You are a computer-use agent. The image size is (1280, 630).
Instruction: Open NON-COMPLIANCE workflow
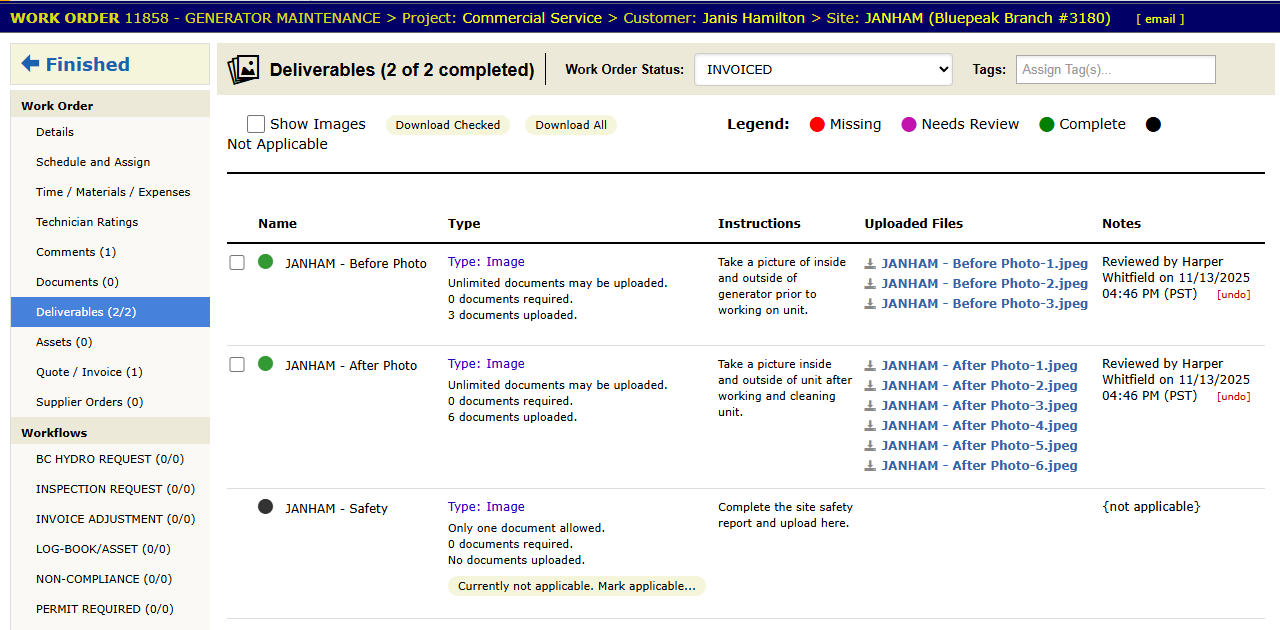pyautogui.click(x=110, y=579)
